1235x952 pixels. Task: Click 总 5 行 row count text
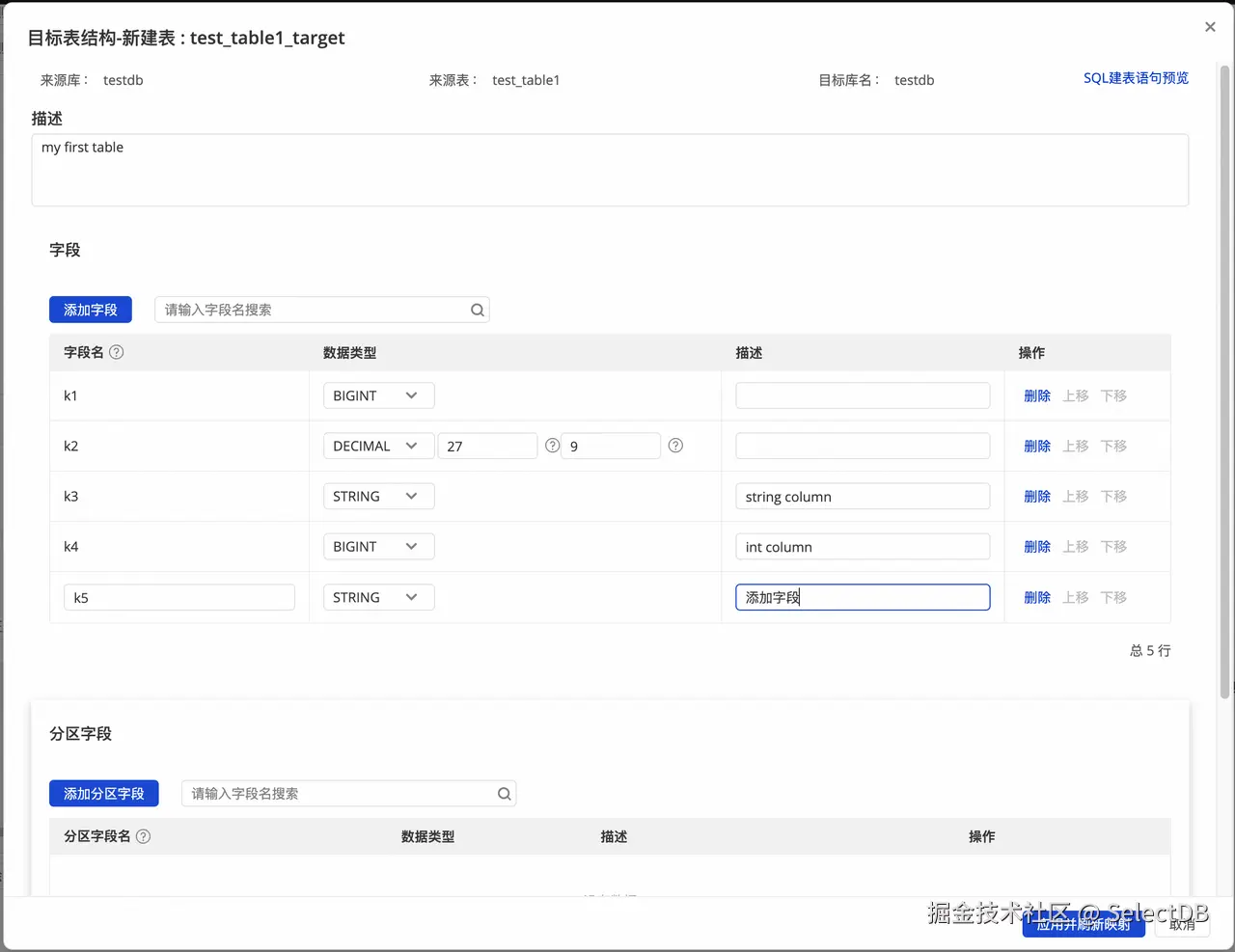click(1150, 651)
